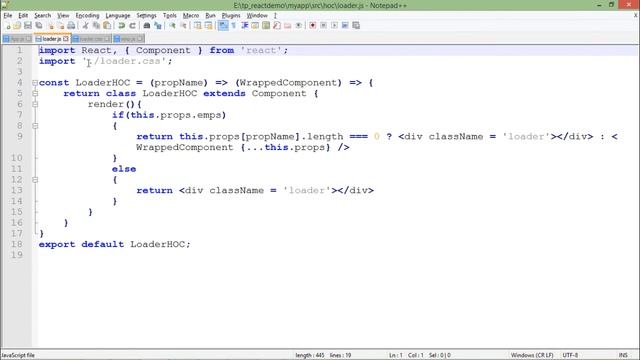640x360 pixels.
Task: Toggle the Word Wrap toolbar button
Action: [x=223, y=26]
